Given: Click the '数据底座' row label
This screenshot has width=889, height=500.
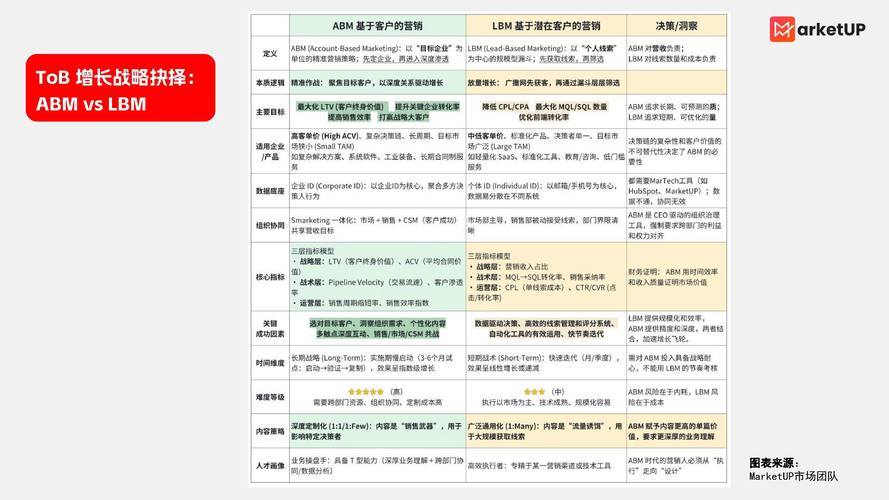Looking at the screenshot, I should click(x=270, y=191).
